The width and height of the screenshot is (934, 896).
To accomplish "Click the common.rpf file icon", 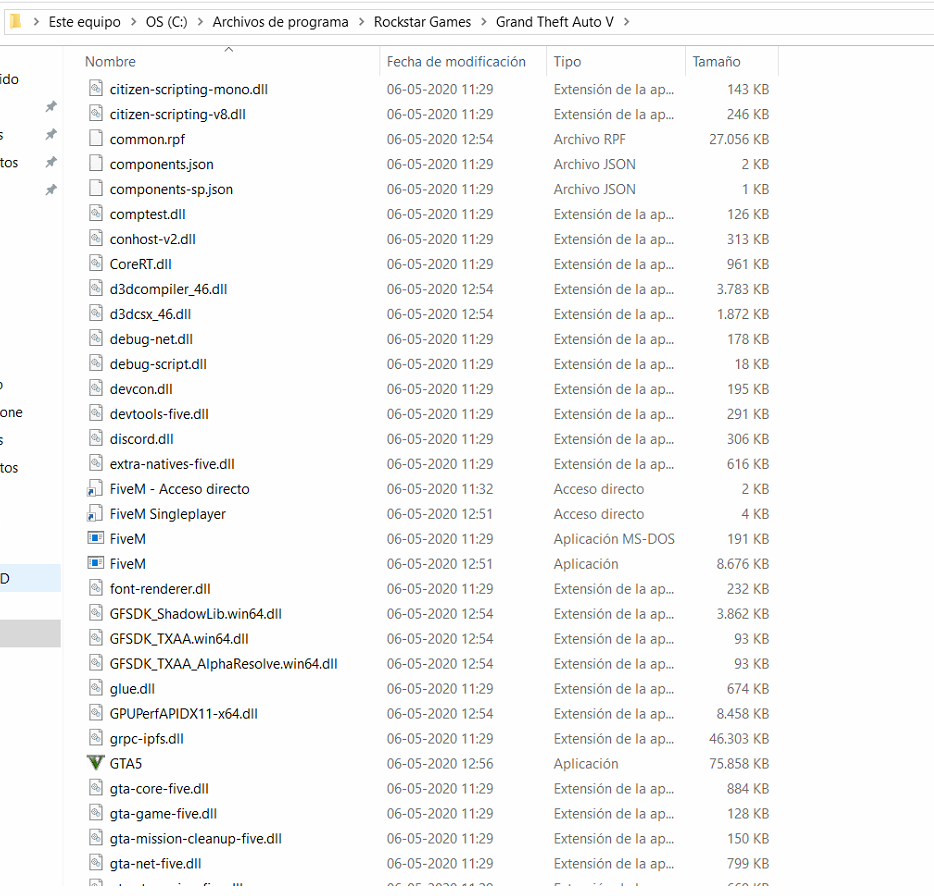I will 95,139.
